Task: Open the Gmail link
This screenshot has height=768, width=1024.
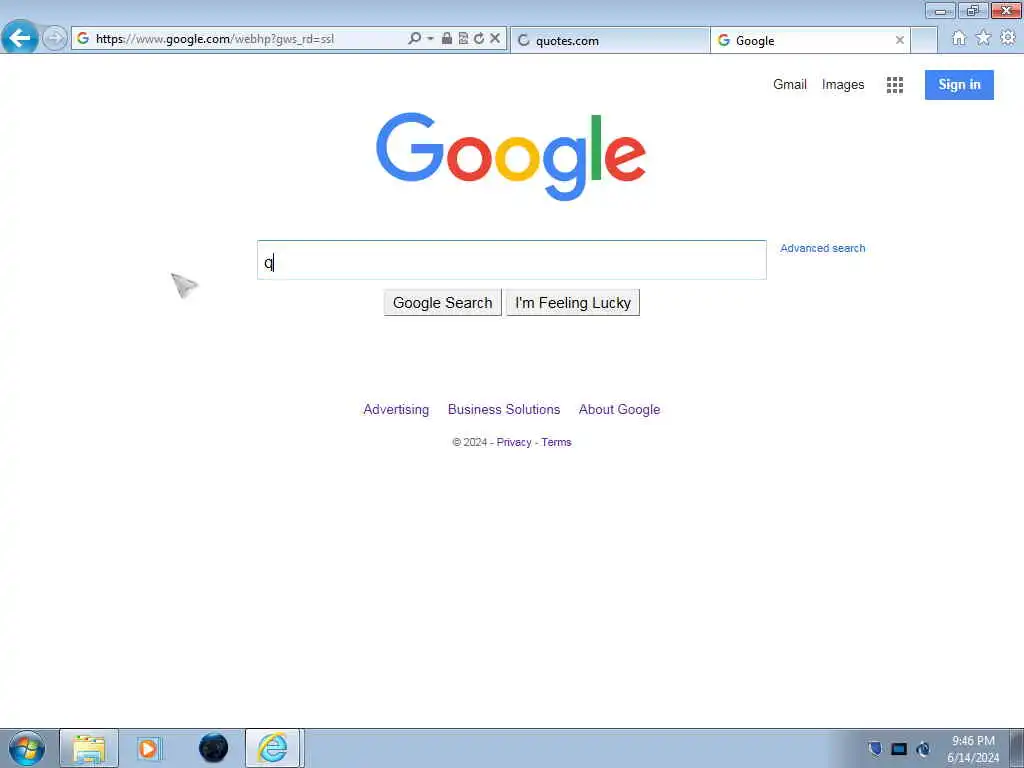Action: tap(790, 84)
